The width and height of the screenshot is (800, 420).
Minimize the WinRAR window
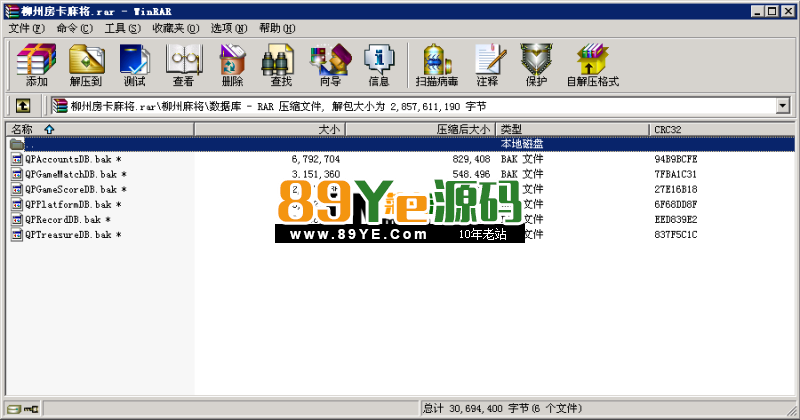click(x=758, y=11)
